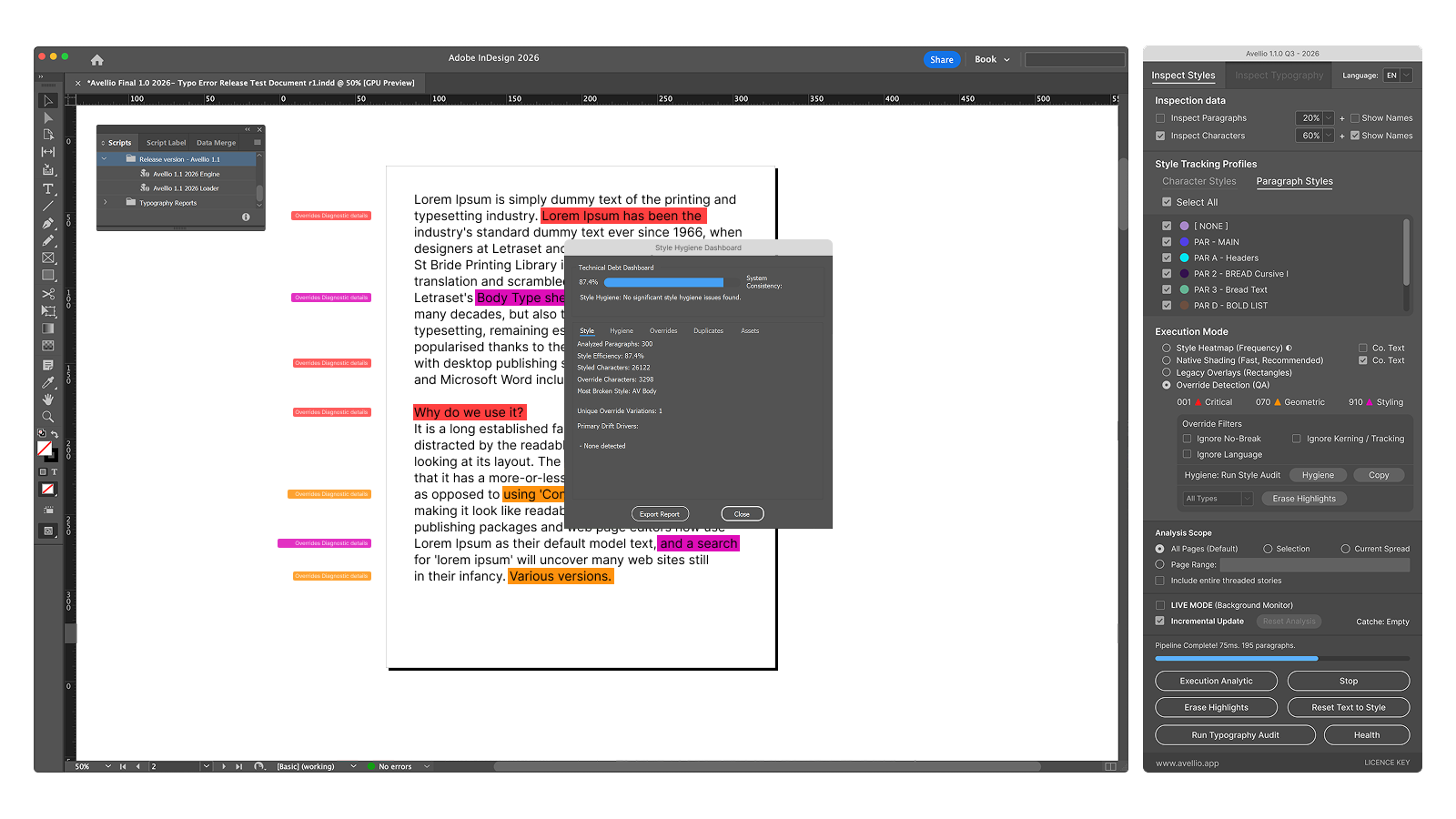The width and height of the screenshot is (1456, 819).
Task: Choose Current Spread analysis scope
Action: click(1346, 549)
